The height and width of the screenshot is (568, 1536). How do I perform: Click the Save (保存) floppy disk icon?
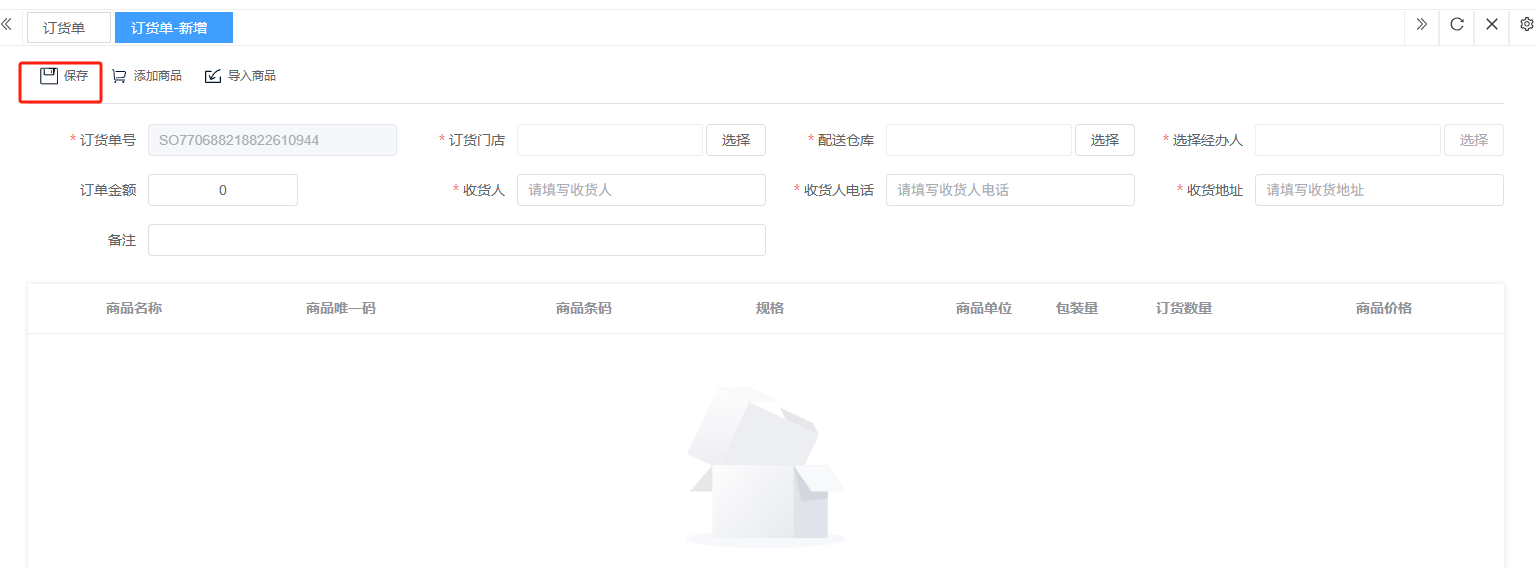49,76
